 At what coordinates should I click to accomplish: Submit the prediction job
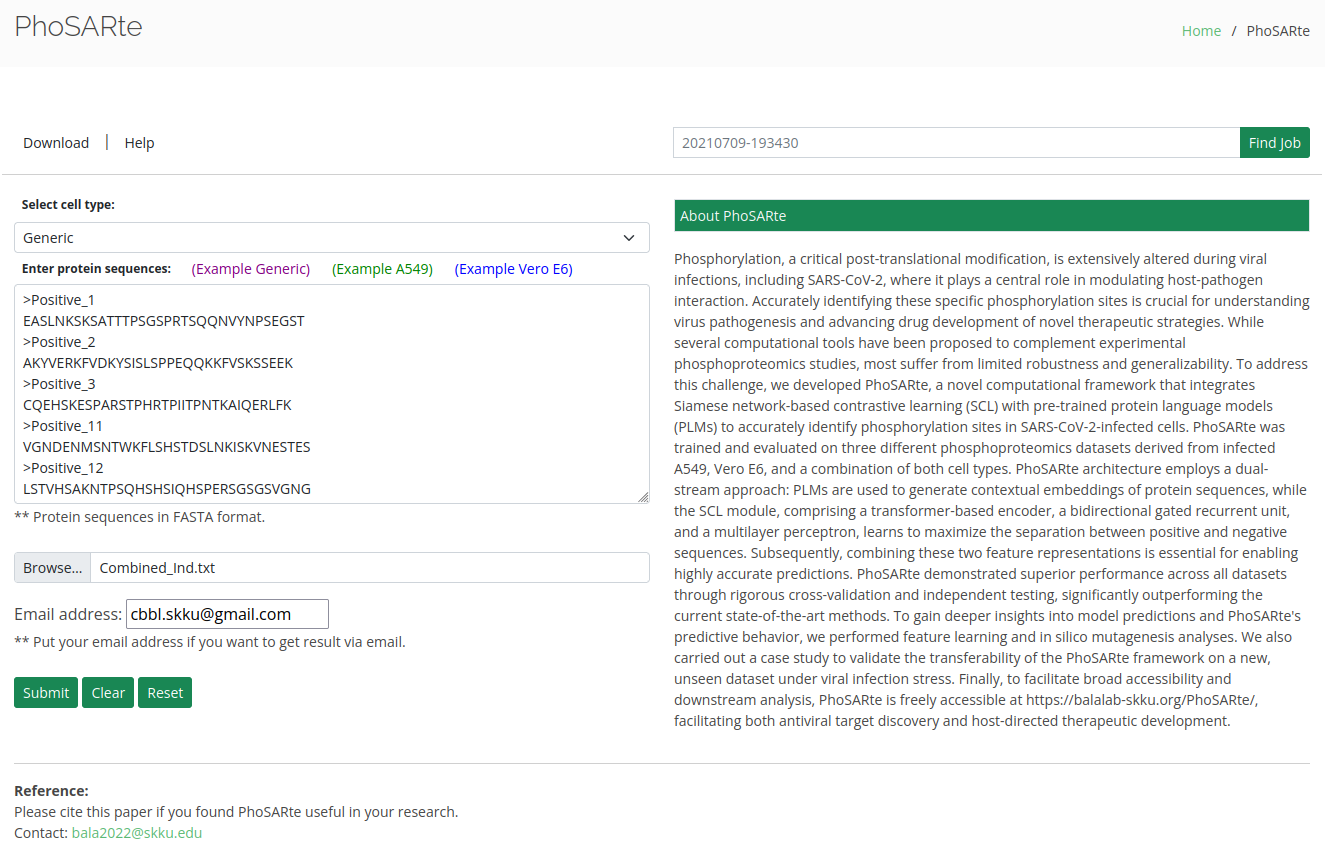coord(46,693)
